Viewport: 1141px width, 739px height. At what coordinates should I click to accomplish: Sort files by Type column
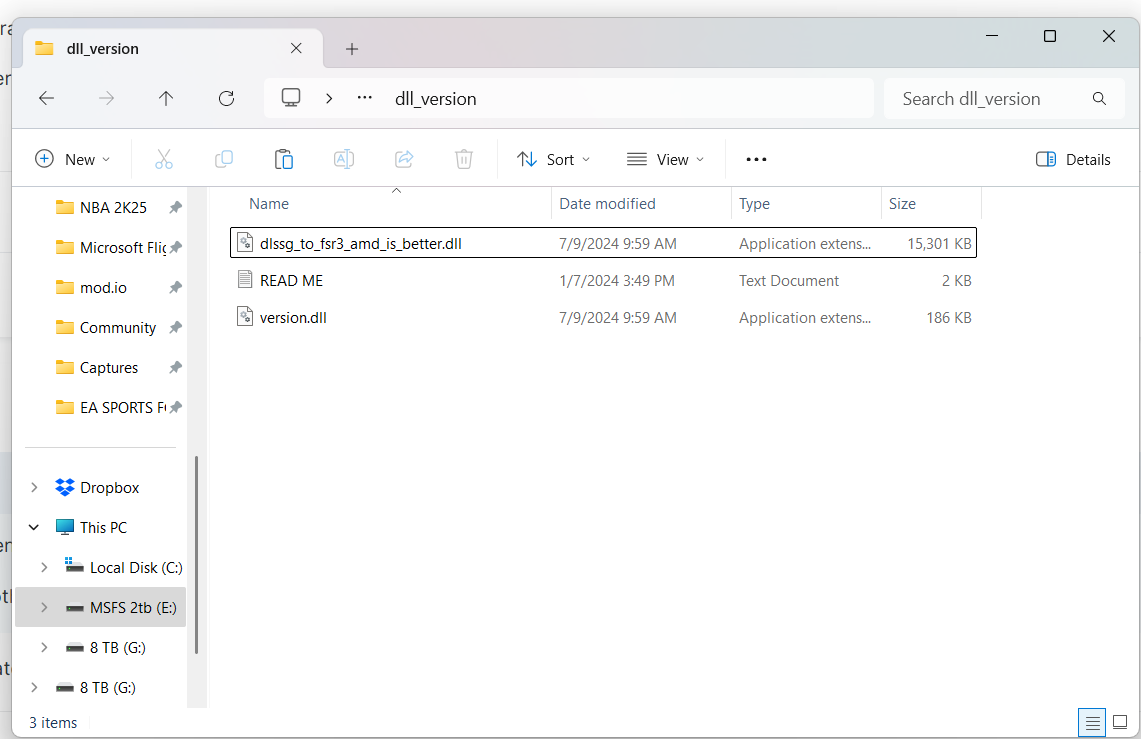point(754,204)
